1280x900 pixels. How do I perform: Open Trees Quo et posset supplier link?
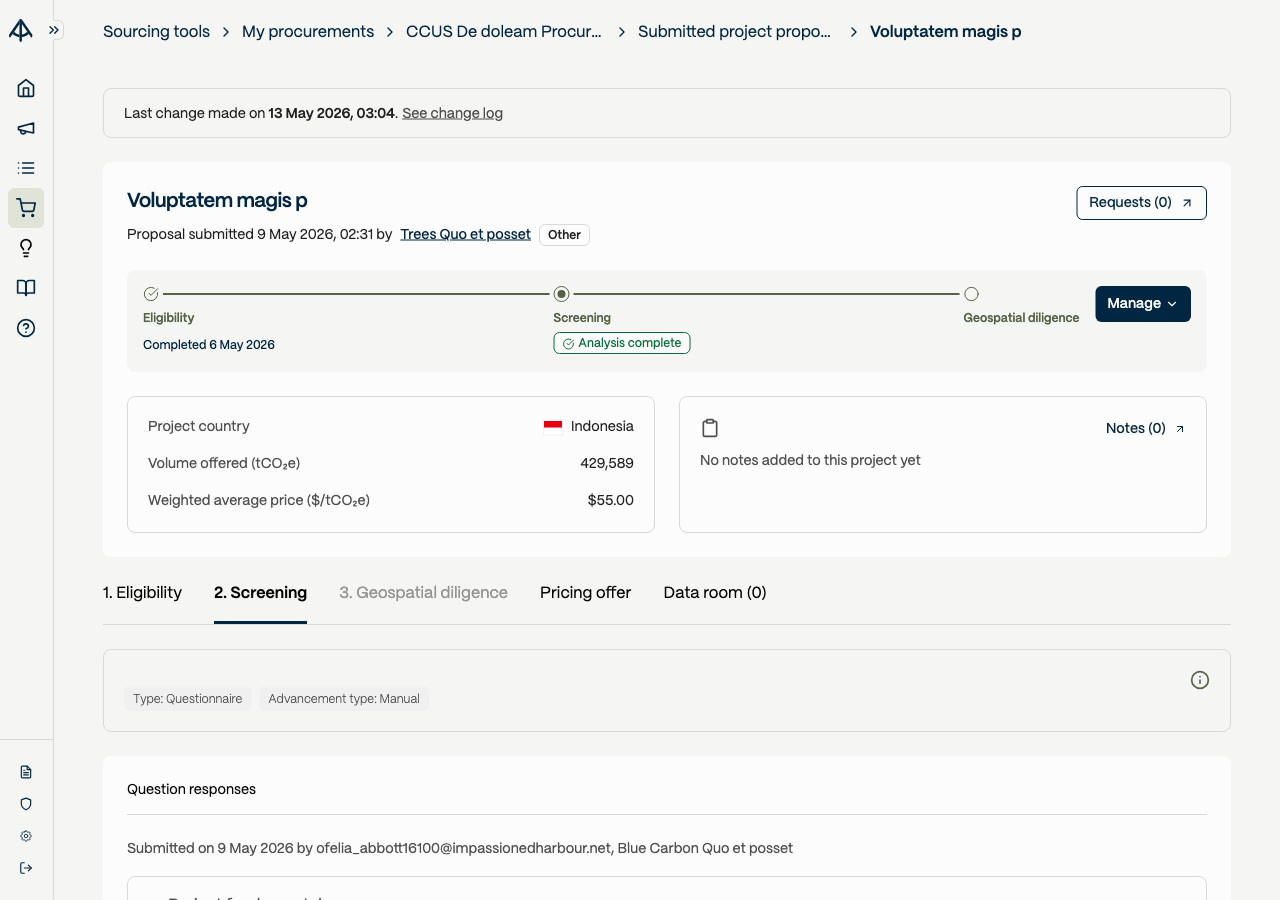465,235
